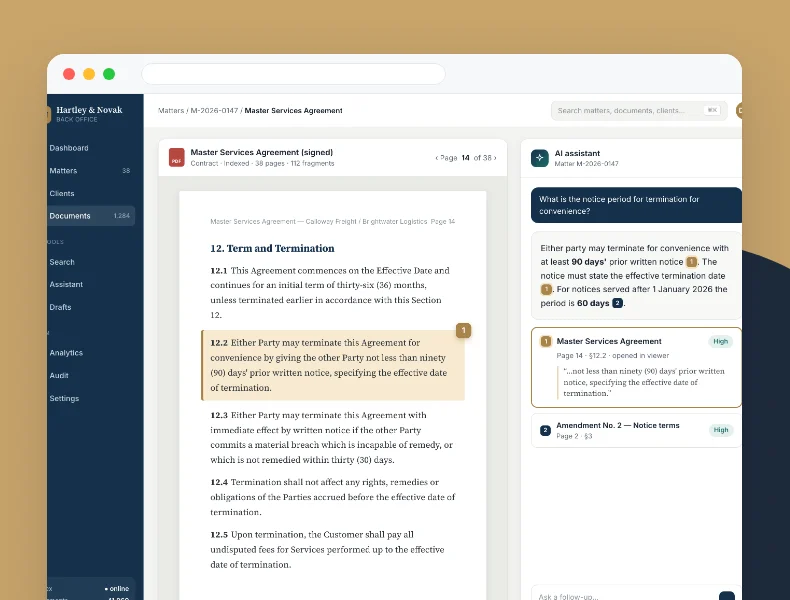The image size is (790, 600).
Task: Click the red close window dot
Action: (69, 74)
